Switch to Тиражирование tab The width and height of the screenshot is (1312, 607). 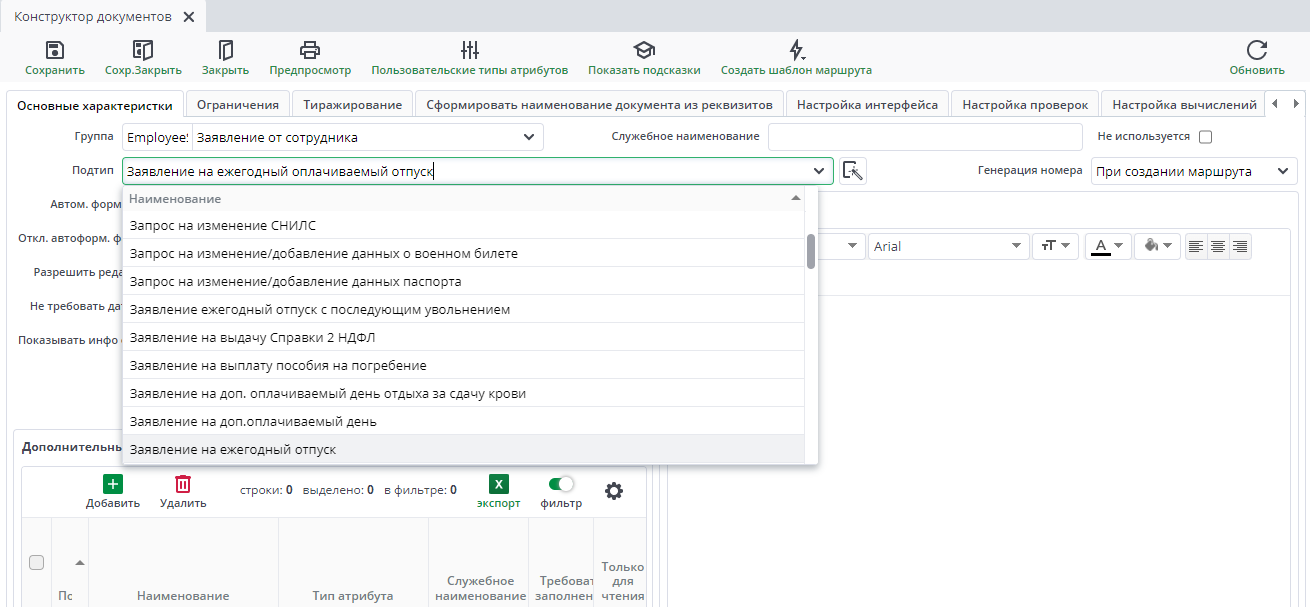point(353,104)
